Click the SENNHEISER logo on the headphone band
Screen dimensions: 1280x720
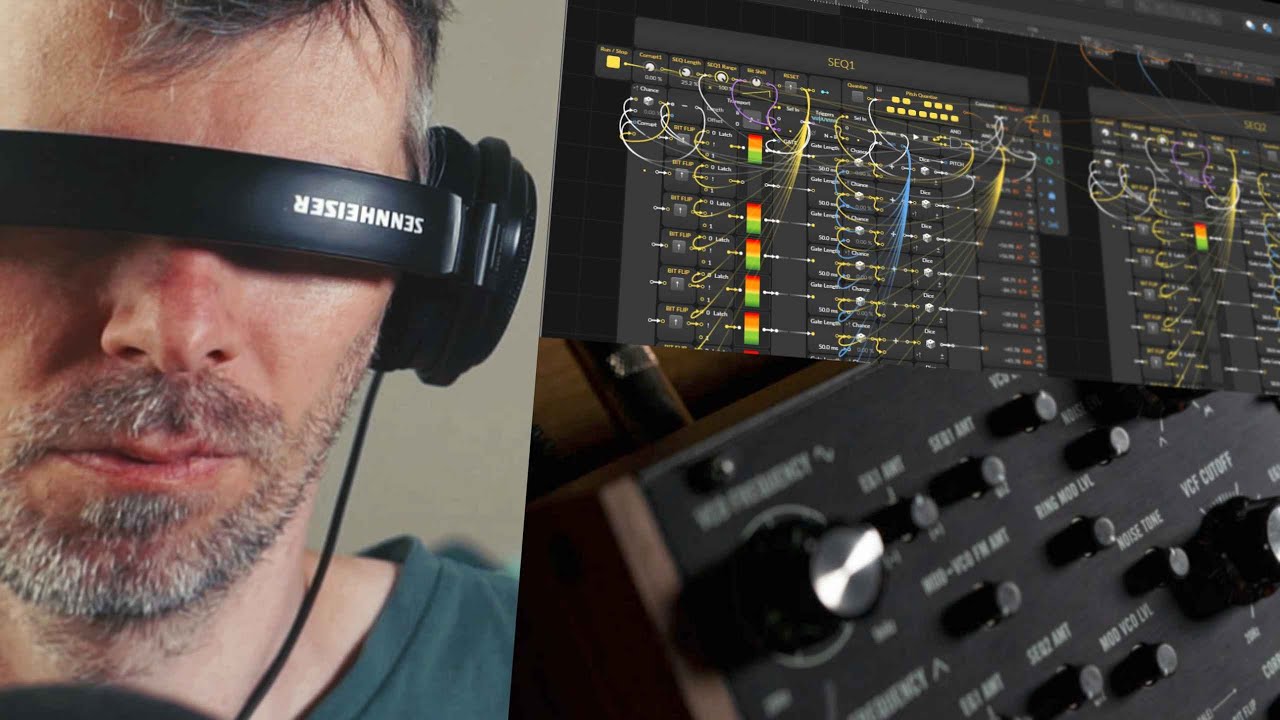coord(358,212)
